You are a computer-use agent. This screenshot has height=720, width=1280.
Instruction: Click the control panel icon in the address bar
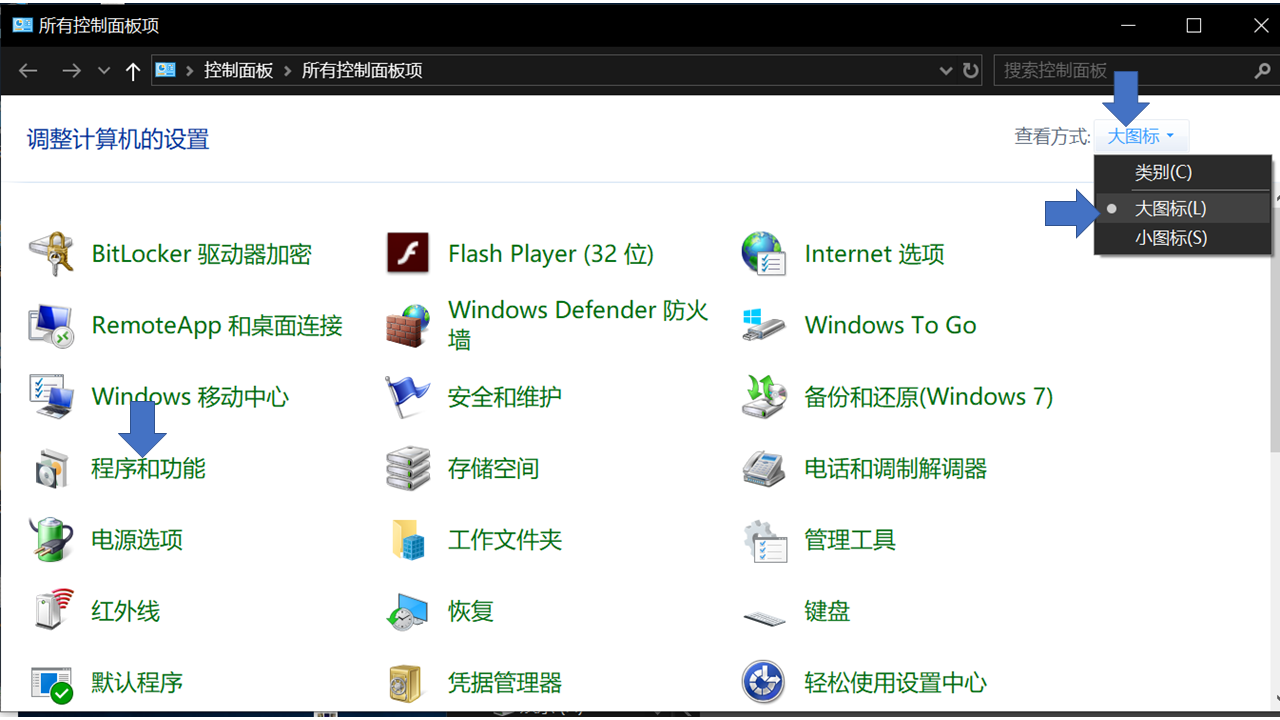166,71
